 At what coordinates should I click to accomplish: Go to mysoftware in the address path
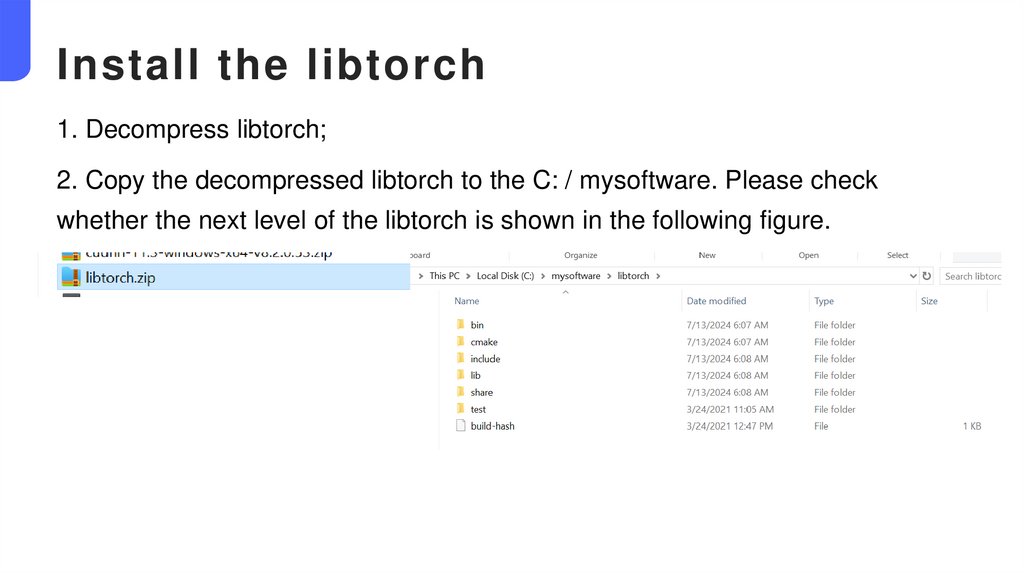point(576,276)
